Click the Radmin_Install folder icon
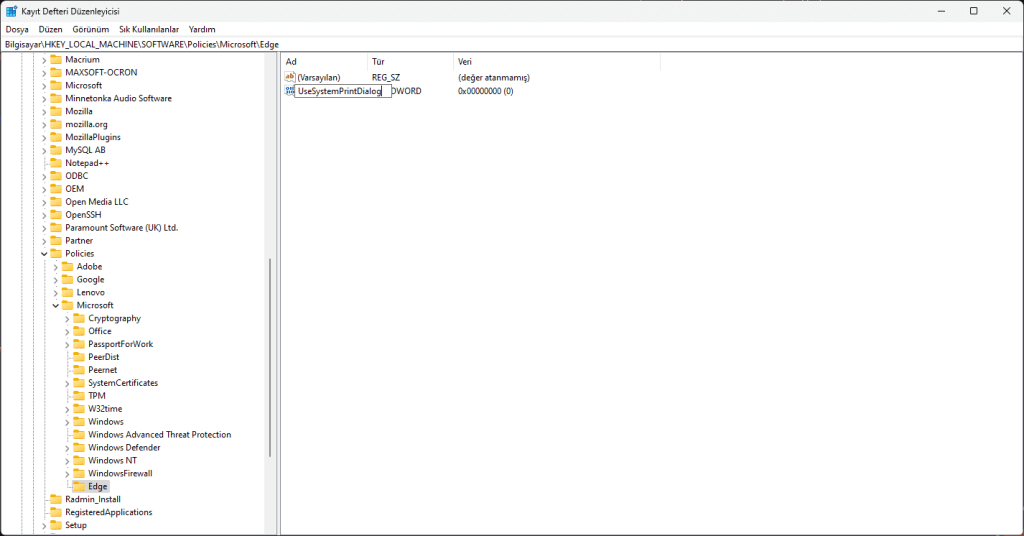Image resolution: width=1024 pixels, height=536 pixels. coord(56,499)
